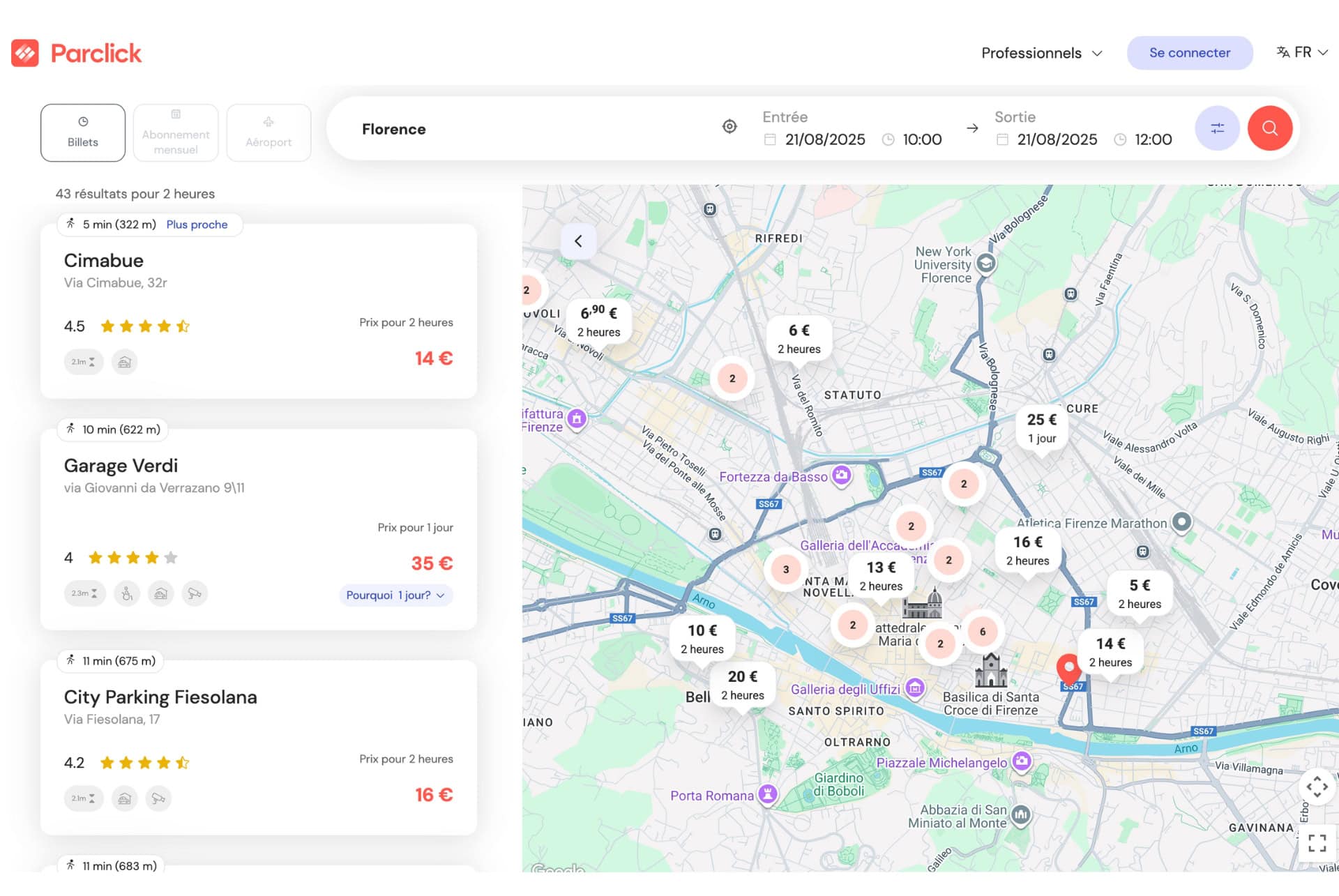Select the 13 € 2 heures marker

[x=881, y=577]
